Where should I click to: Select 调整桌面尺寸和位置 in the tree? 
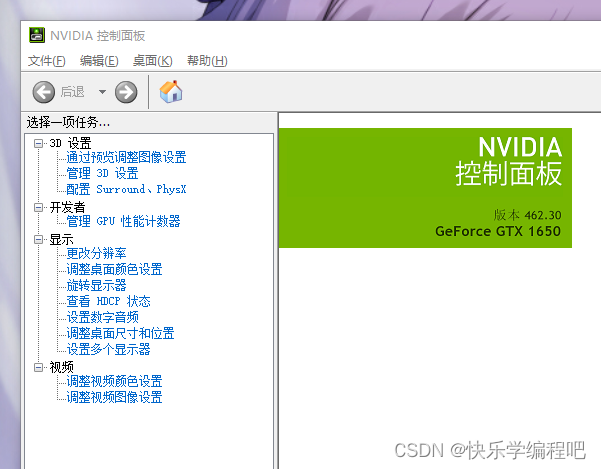click(x=120, y=333)
